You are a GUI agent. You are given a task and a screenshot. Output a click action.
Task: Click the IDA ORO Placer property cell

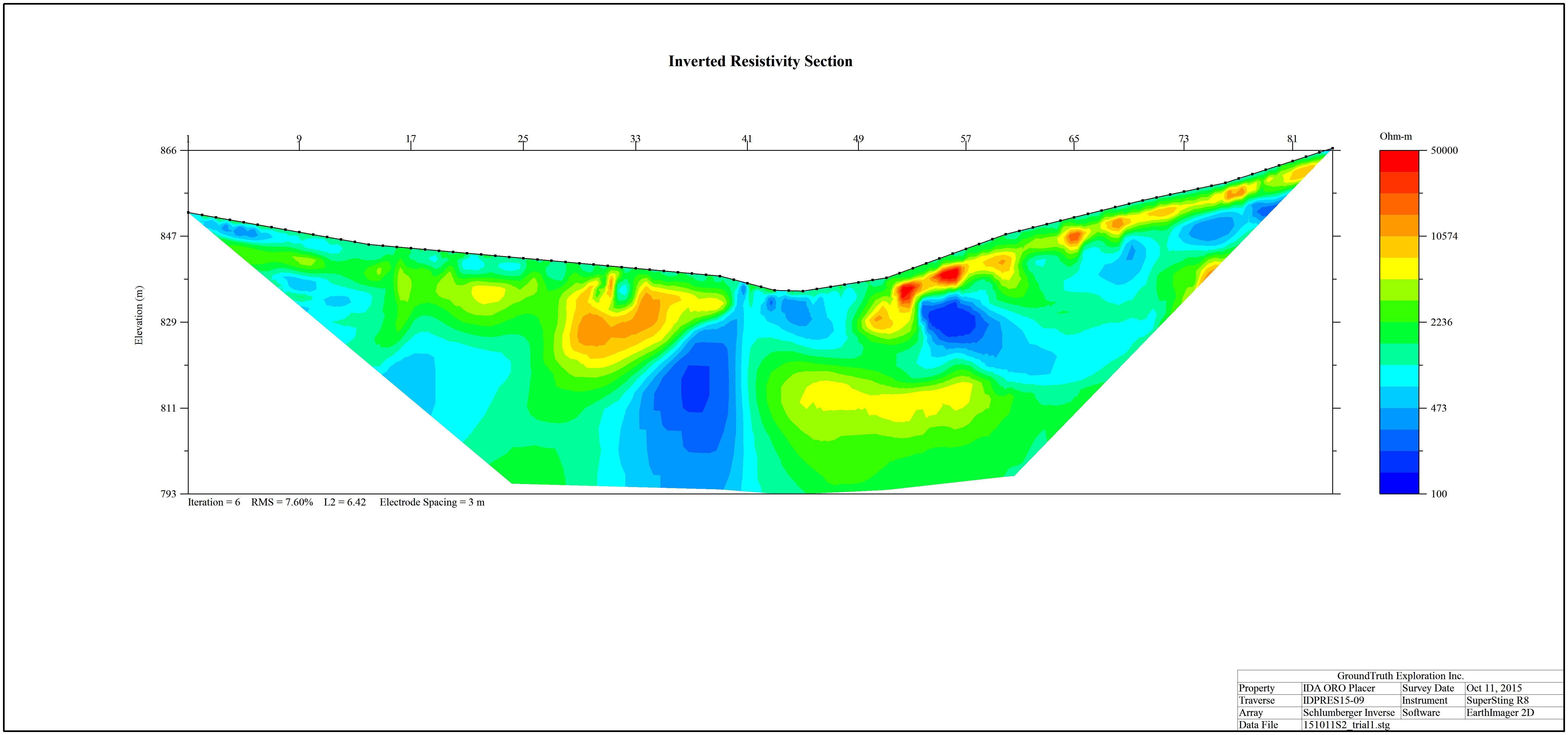(1339, 688)
